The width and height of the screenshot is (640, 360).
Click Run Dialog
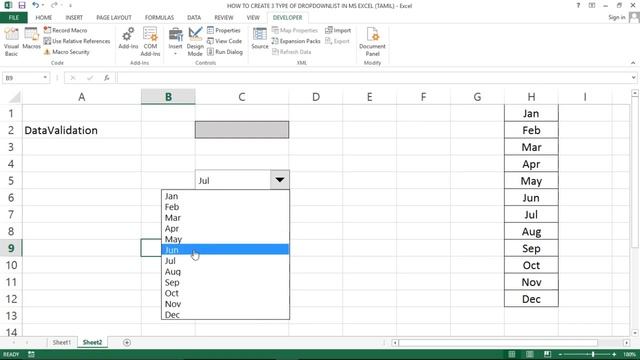point(225,52)
